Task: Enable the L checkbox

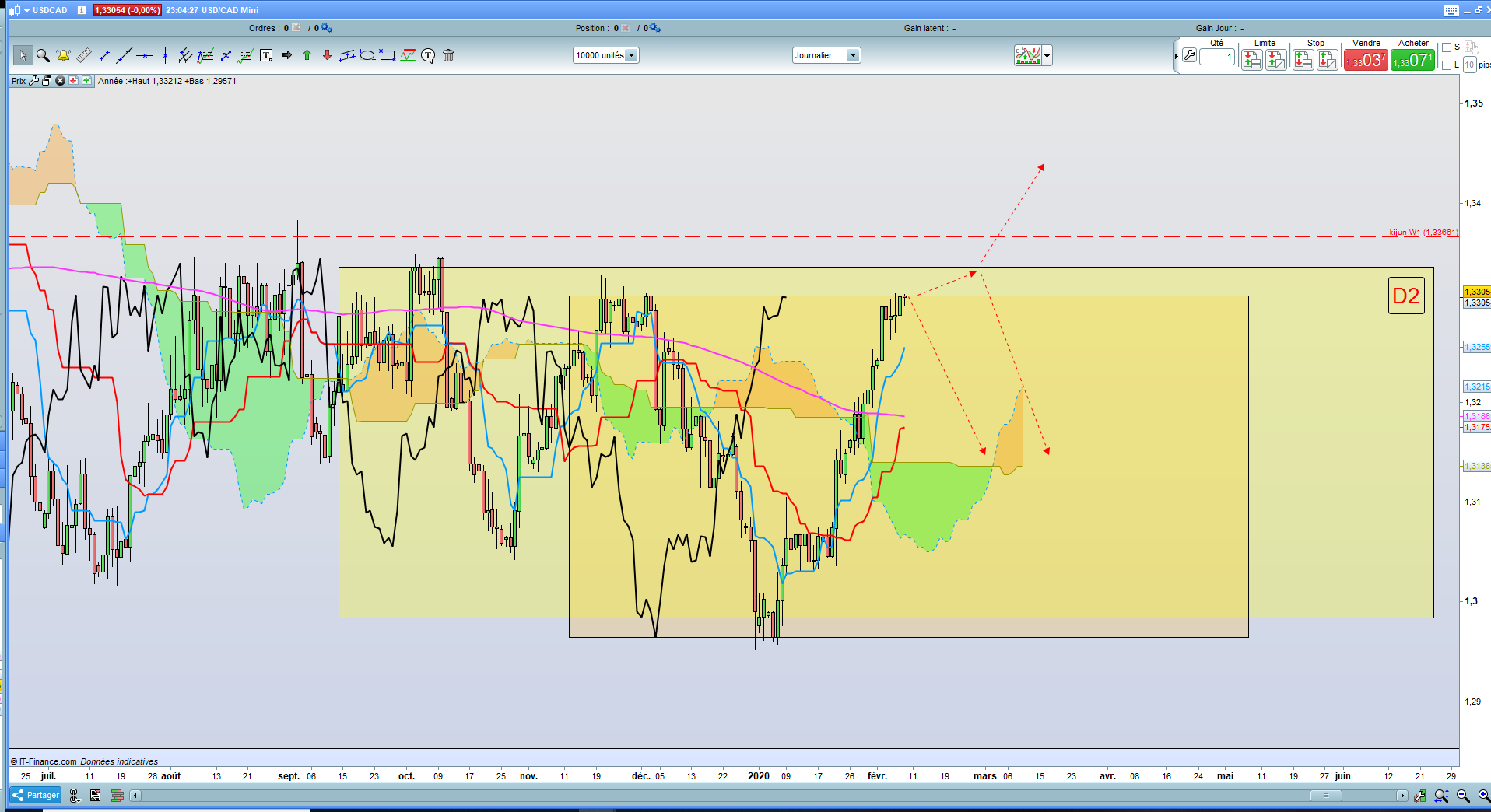Action: click(1447, 65)
